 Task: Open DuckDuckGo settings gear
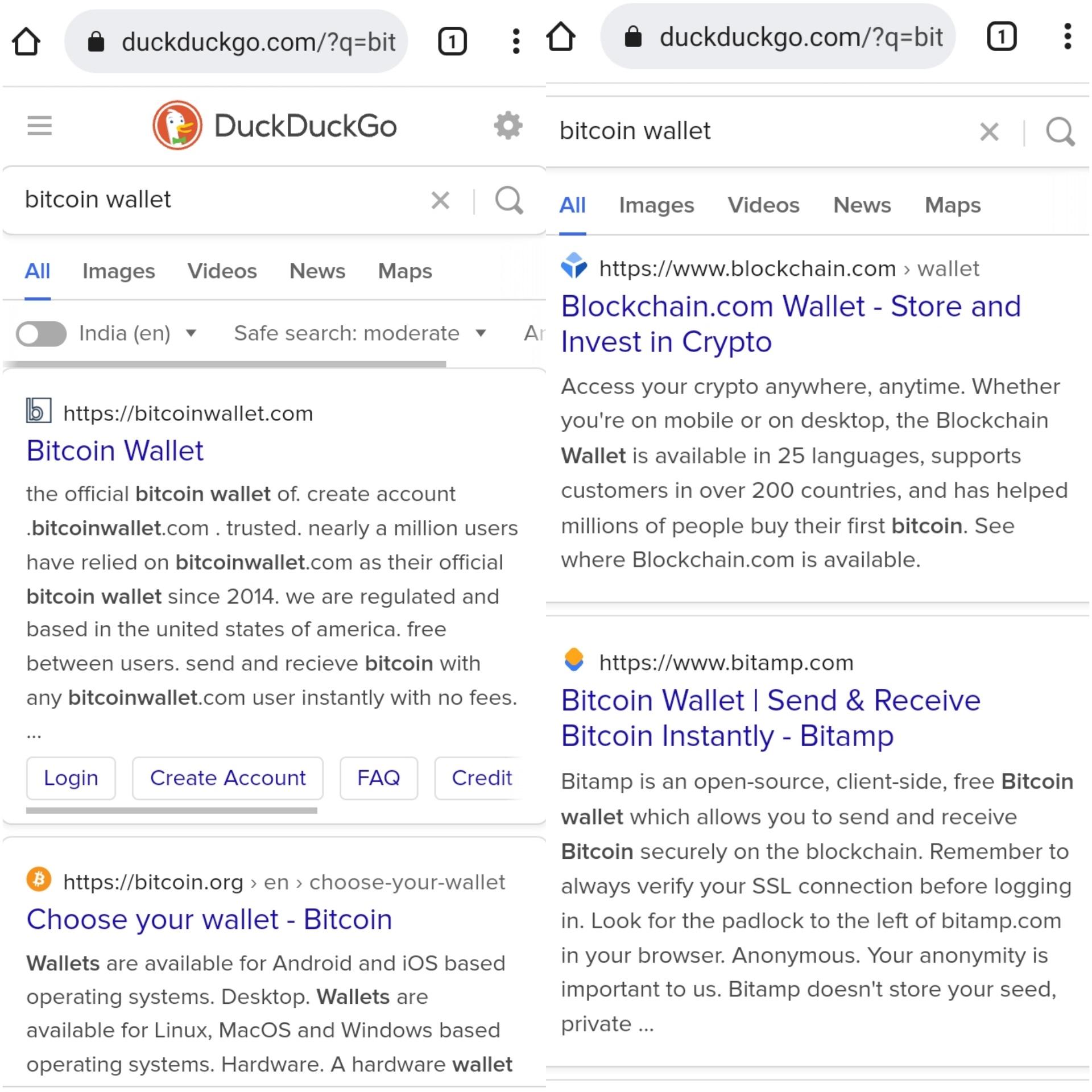click(x=508, y=125)
